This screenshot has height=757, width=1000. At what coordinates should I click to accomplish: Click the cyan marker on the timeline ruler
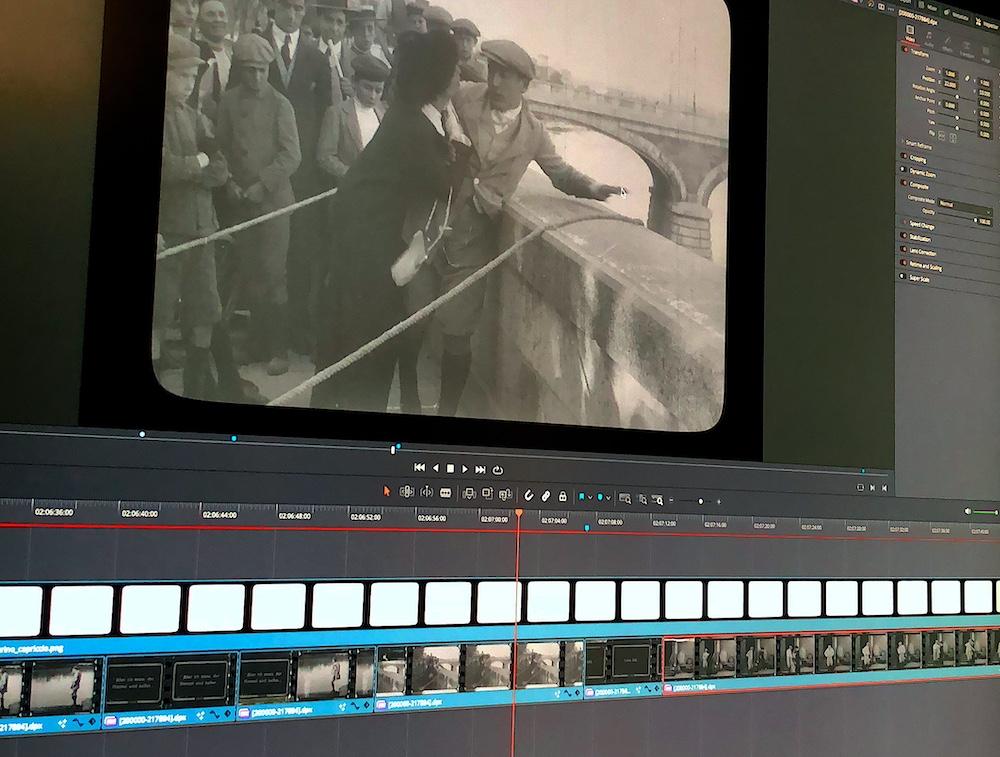coord(587,528)
